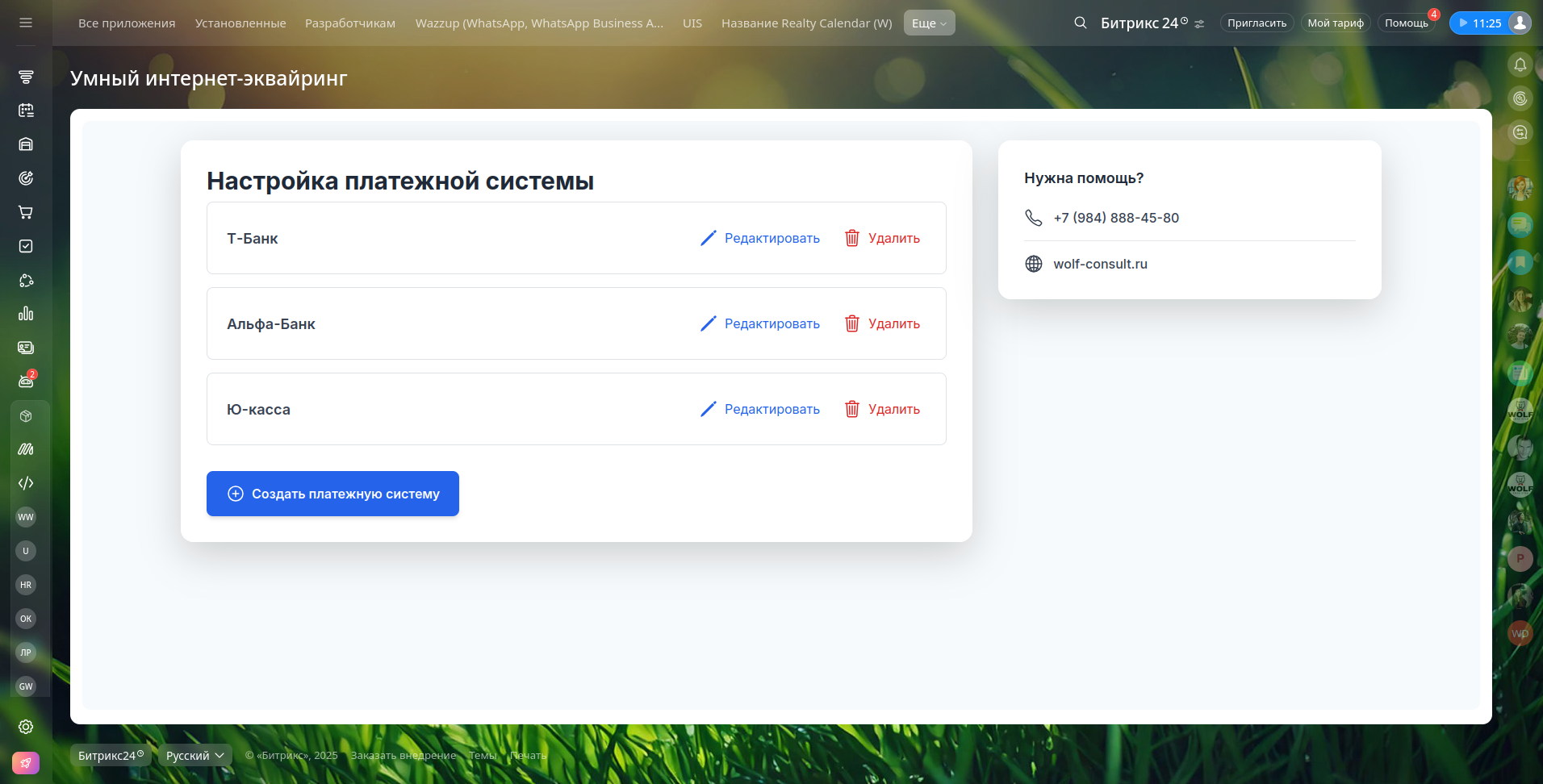Open the notifications bell
Image resolution: width=1543 pixels, height=784 pixels.
pos(1520,65)
